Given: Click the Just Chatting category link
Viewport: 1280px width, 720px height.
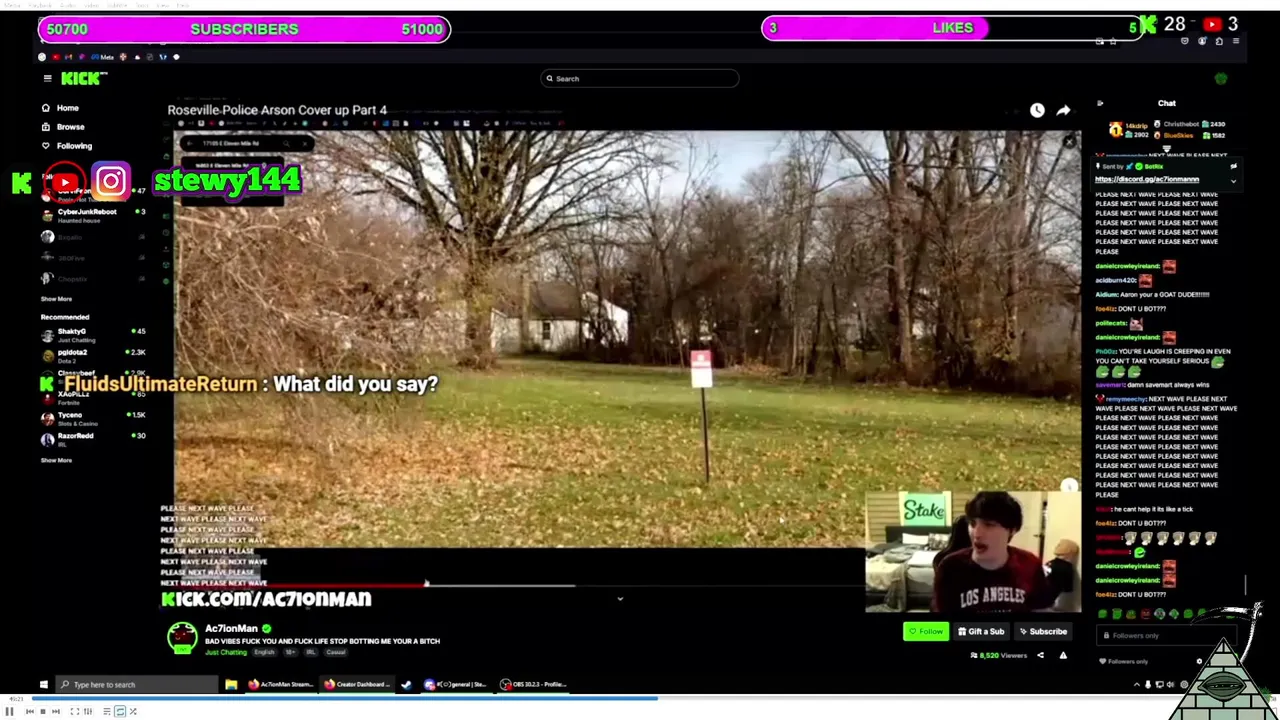Looking at the screenshot, I should (x=226, y=652).
